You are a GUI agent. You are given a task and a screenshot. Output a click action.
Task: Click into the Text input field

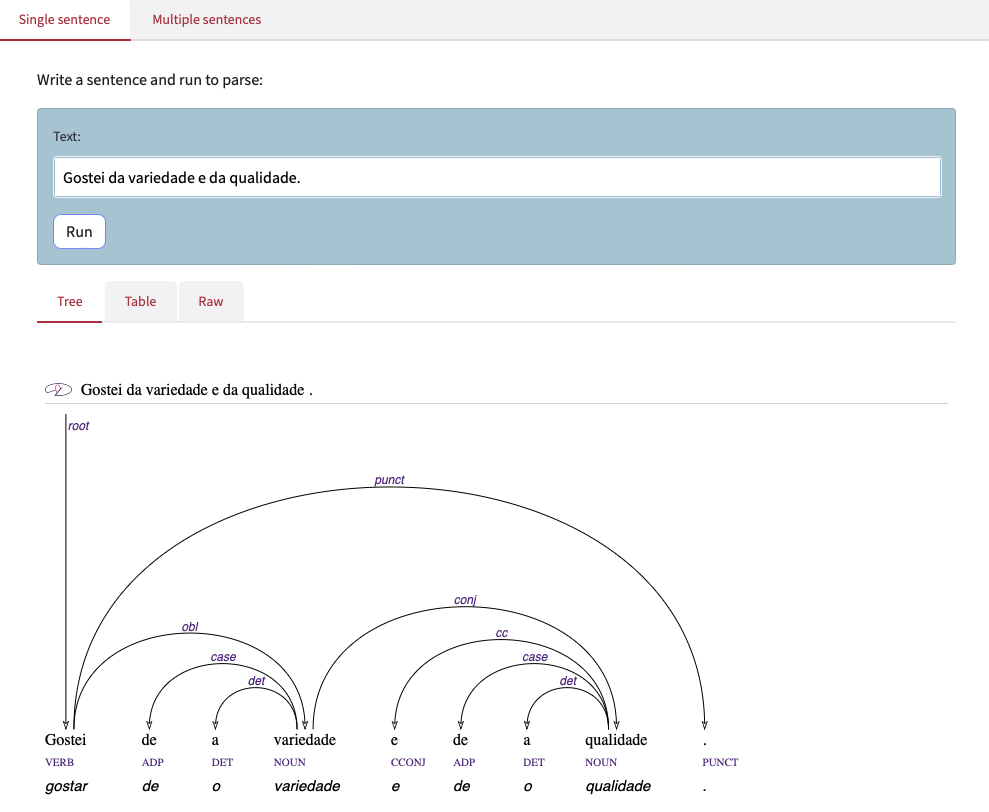[x=496, y=177]
